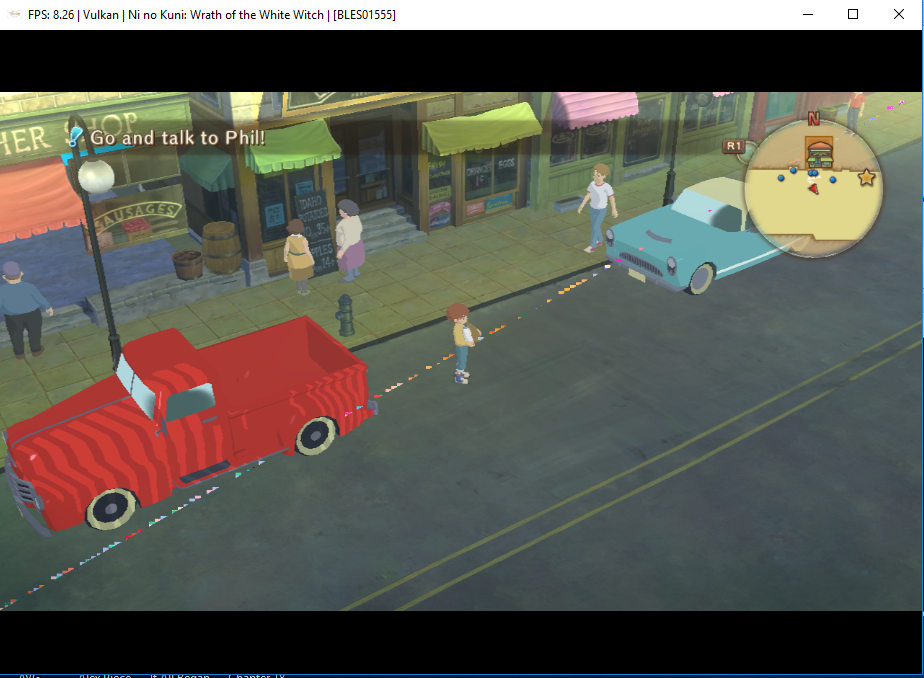Click the green fire hydrant on sidewalk
This screenshot has height=678, width=924.
pos(345,315)
